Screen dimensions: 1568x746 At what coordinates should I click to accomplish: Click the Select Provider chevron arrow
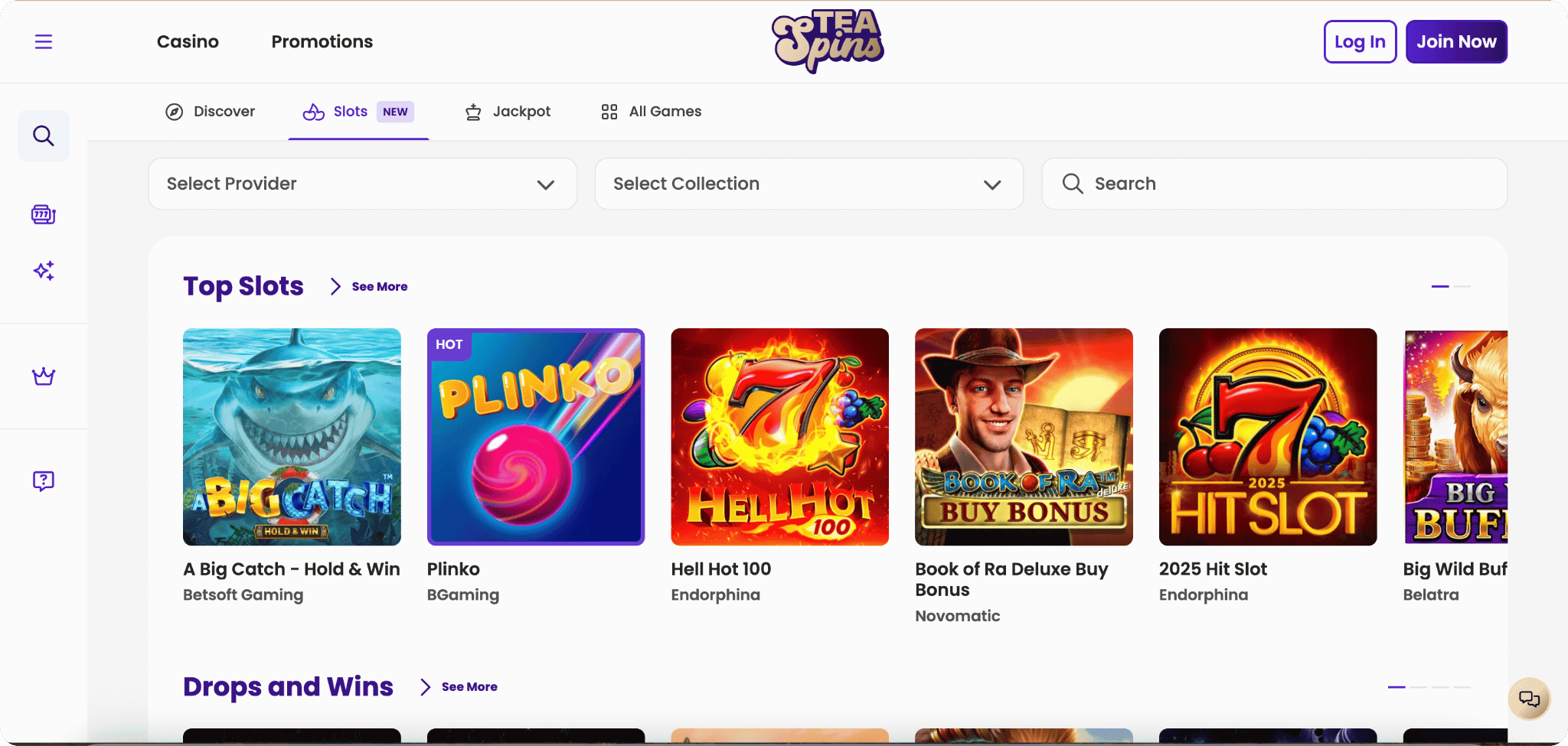(x=546, y=184)
